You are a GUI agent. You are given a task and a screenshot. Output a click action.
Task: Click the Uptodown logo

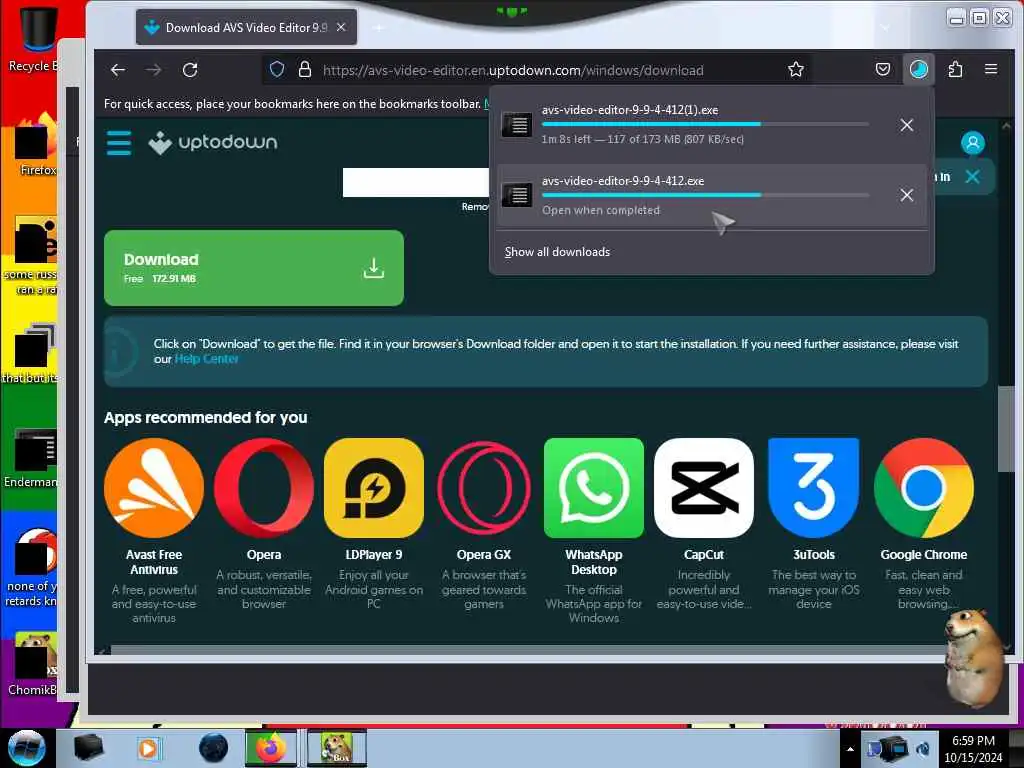coord(213,142)
